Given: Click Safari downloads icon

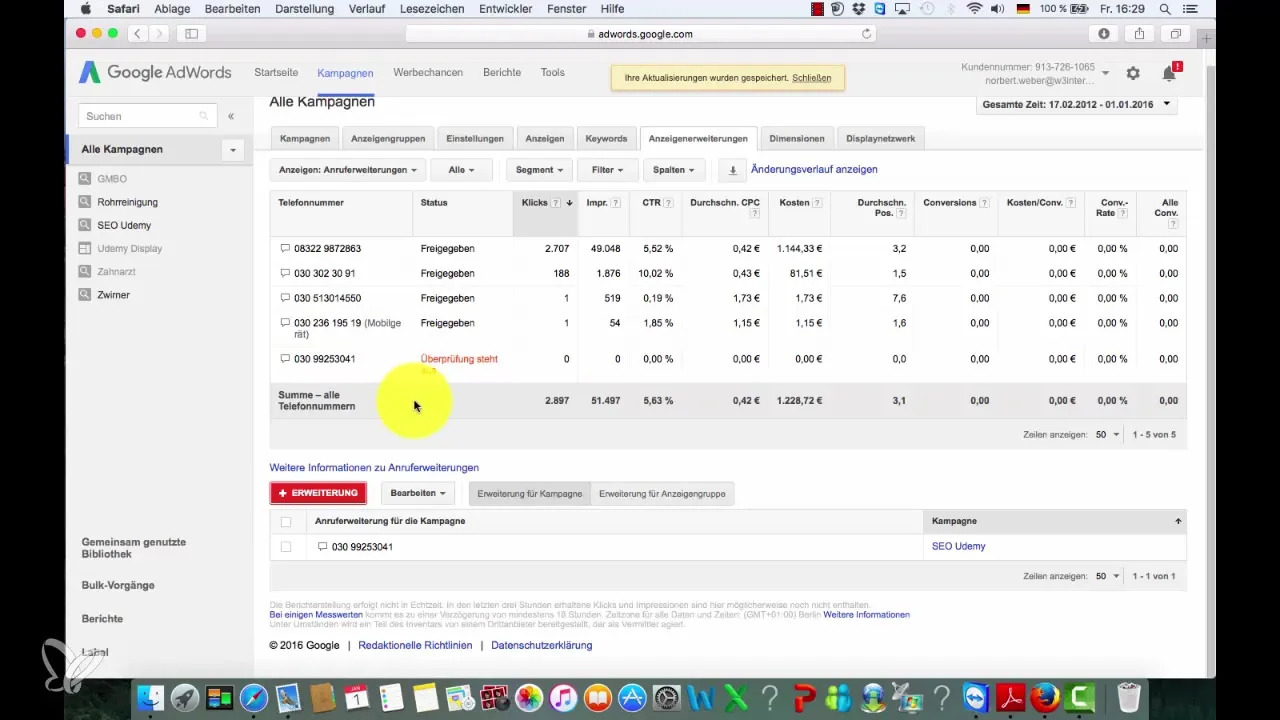Looking at the screenshot, I should (x=1104, y=33).
